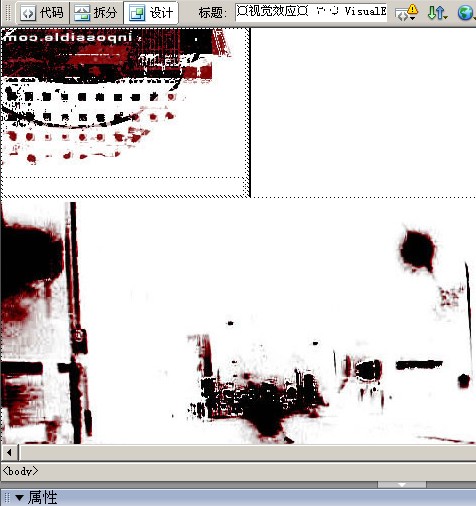Switch to Code view (代码)
The image size is (476, 506).
pyautogui.click(x=42, y=13)
